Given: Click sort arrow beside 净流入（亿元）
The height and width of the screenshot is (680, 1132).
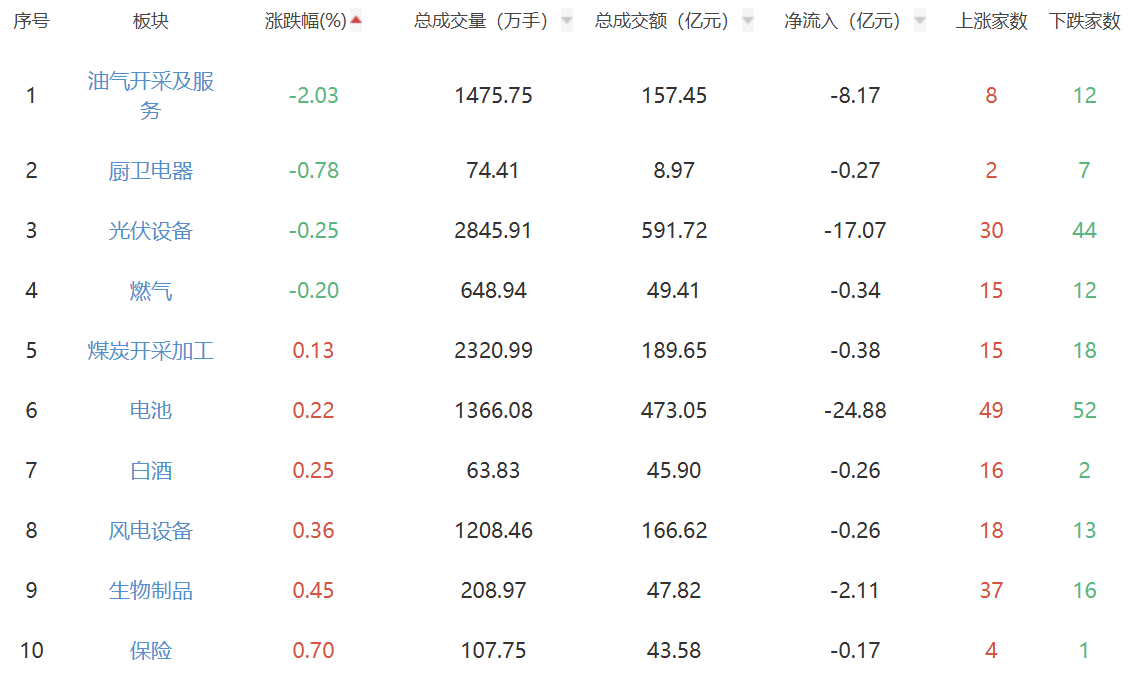Looking at the screenshot, I should pyautogui.click(x=920, y=21).
